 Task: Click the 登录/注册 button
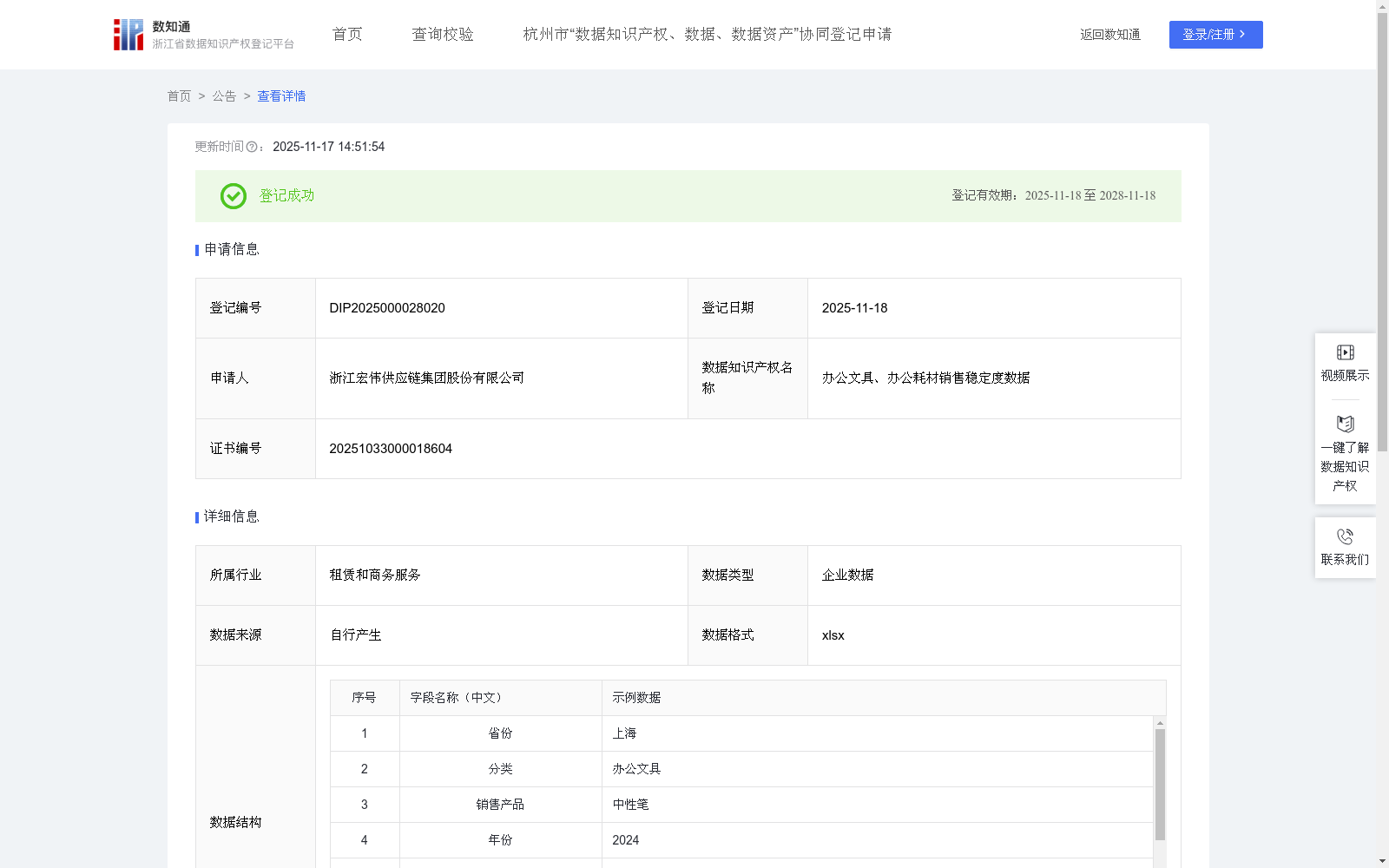(x=1215, y=35)
